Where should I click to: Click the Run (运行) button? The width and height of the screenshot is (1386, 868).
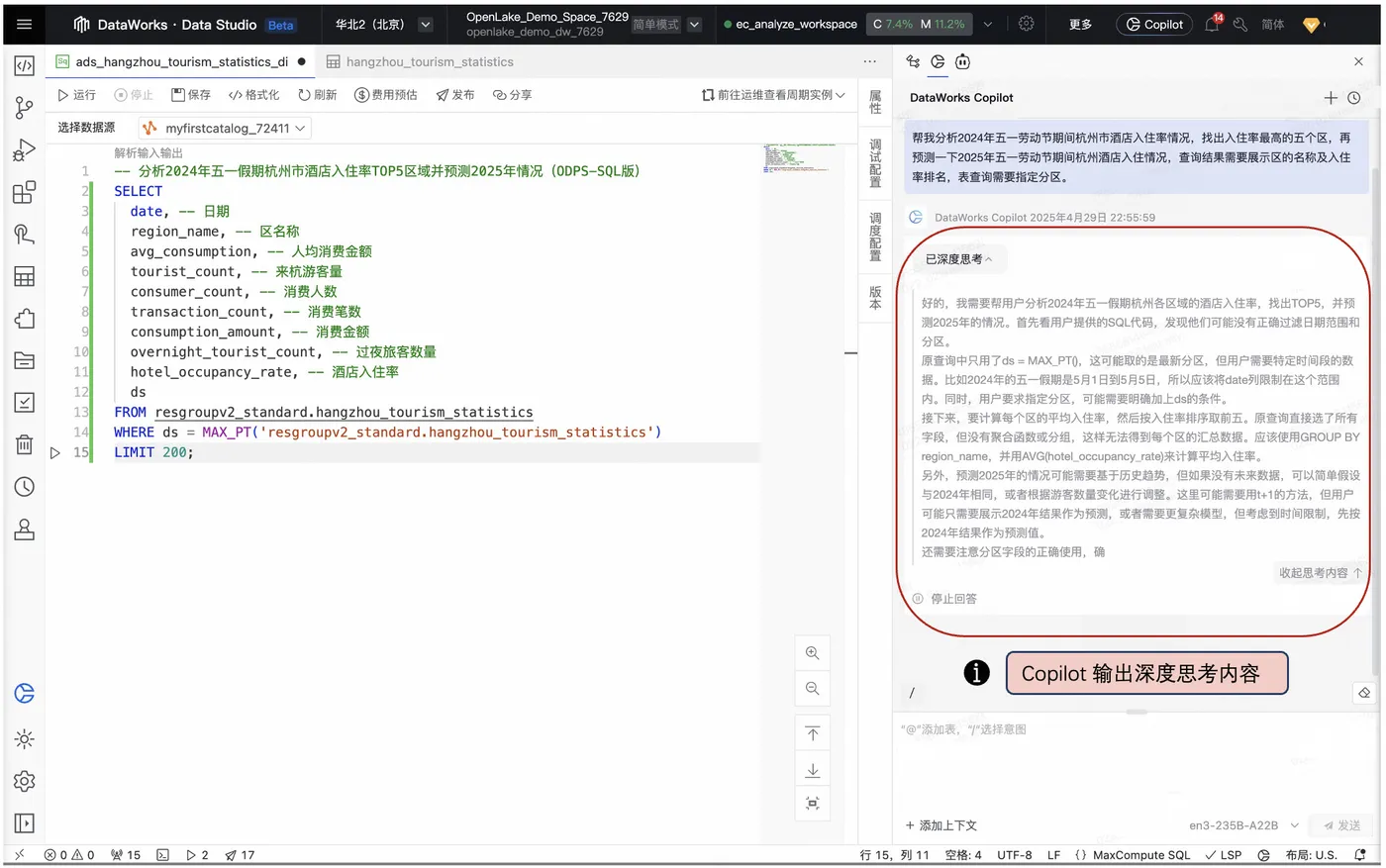[76, 95]
